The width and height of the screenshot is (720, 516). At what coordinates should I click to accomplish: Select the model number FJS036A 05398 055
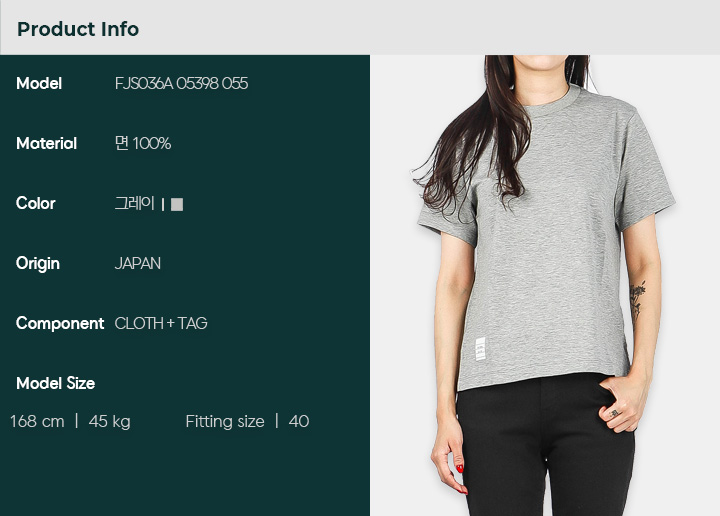point(181,84)
